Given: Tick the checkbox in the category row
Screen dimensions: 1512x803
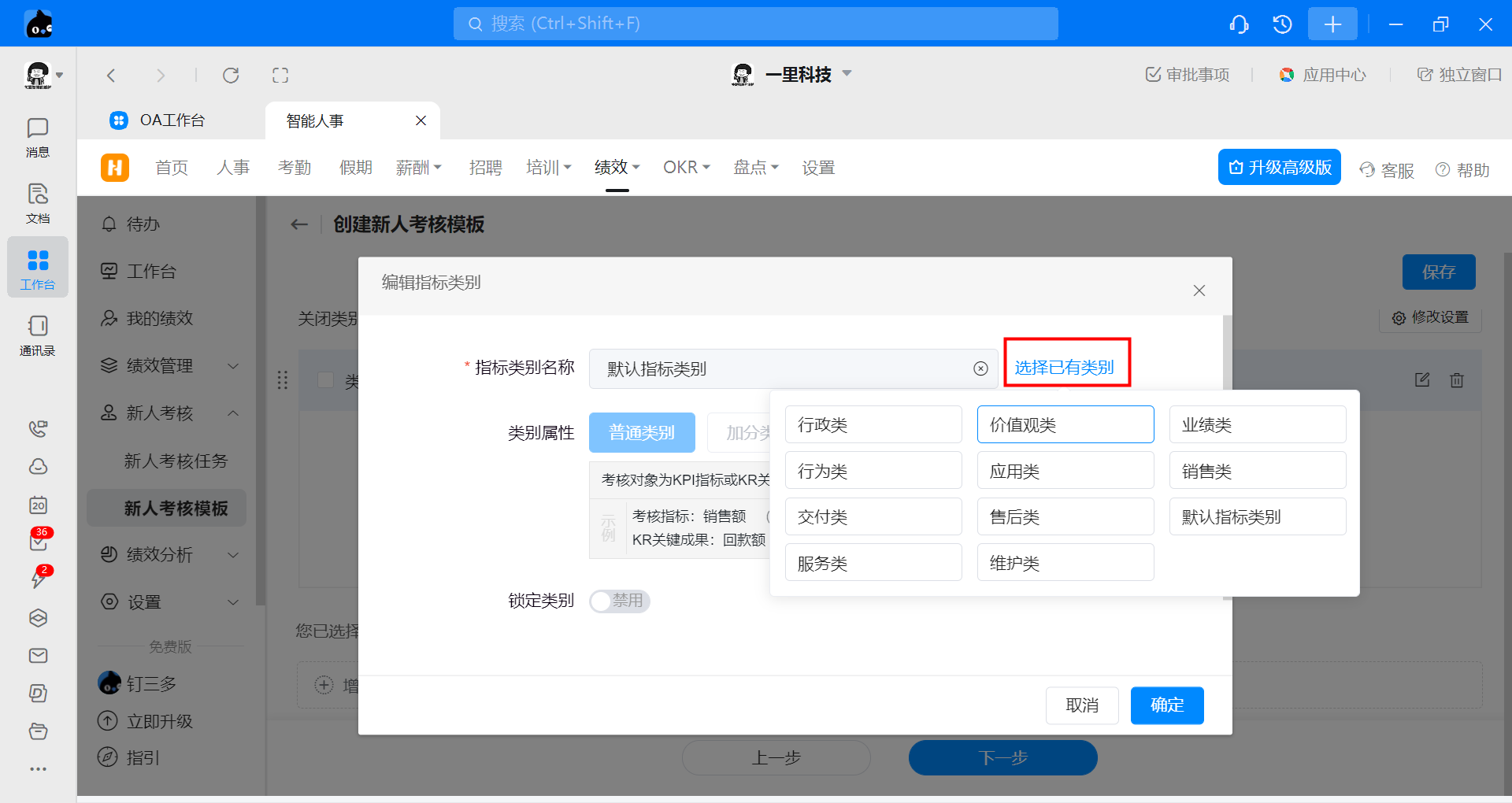Looking at the screenshot, I should pos(325,380).
